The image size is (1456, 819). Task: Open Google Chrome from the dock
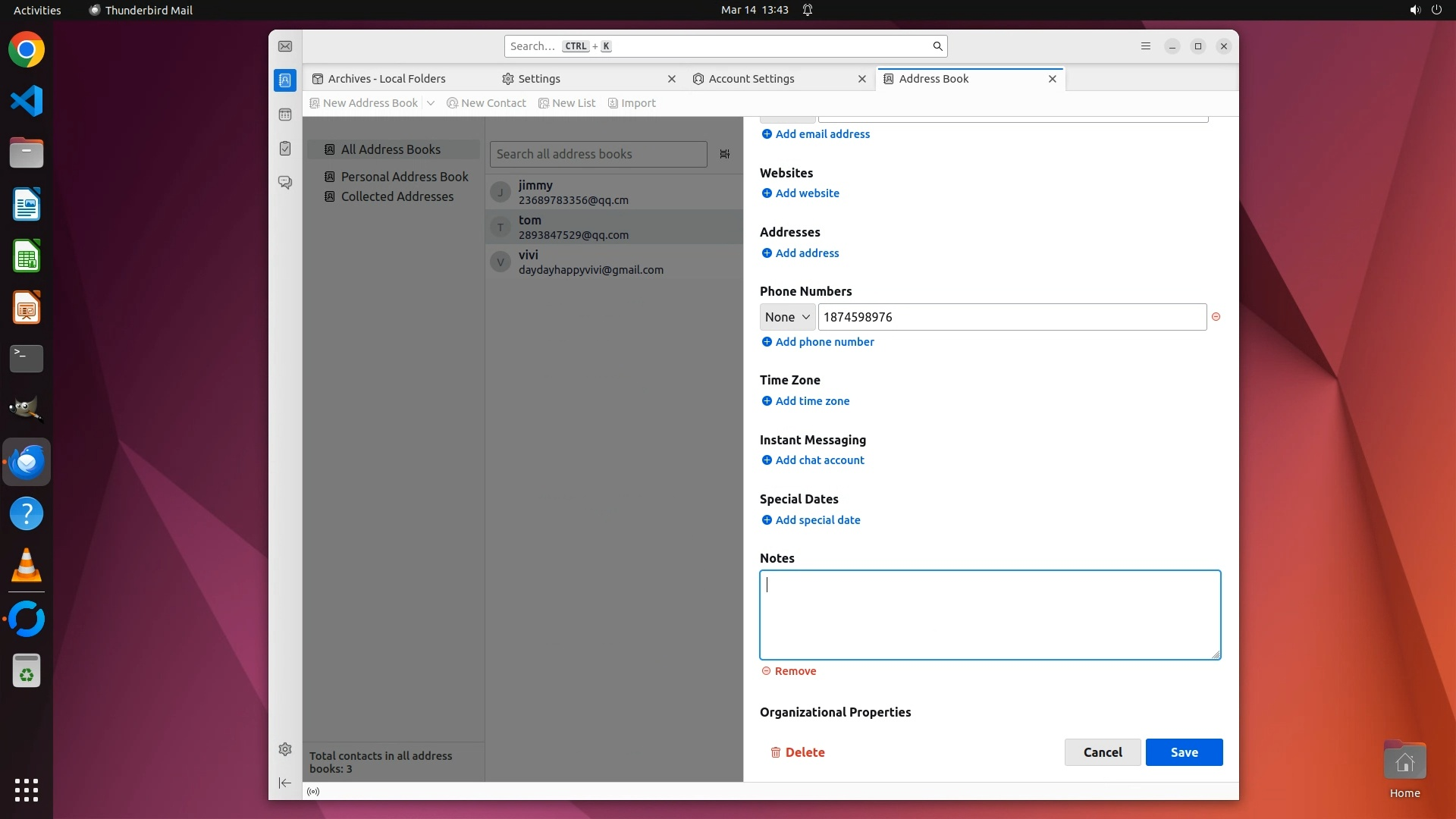click(27, 50)
